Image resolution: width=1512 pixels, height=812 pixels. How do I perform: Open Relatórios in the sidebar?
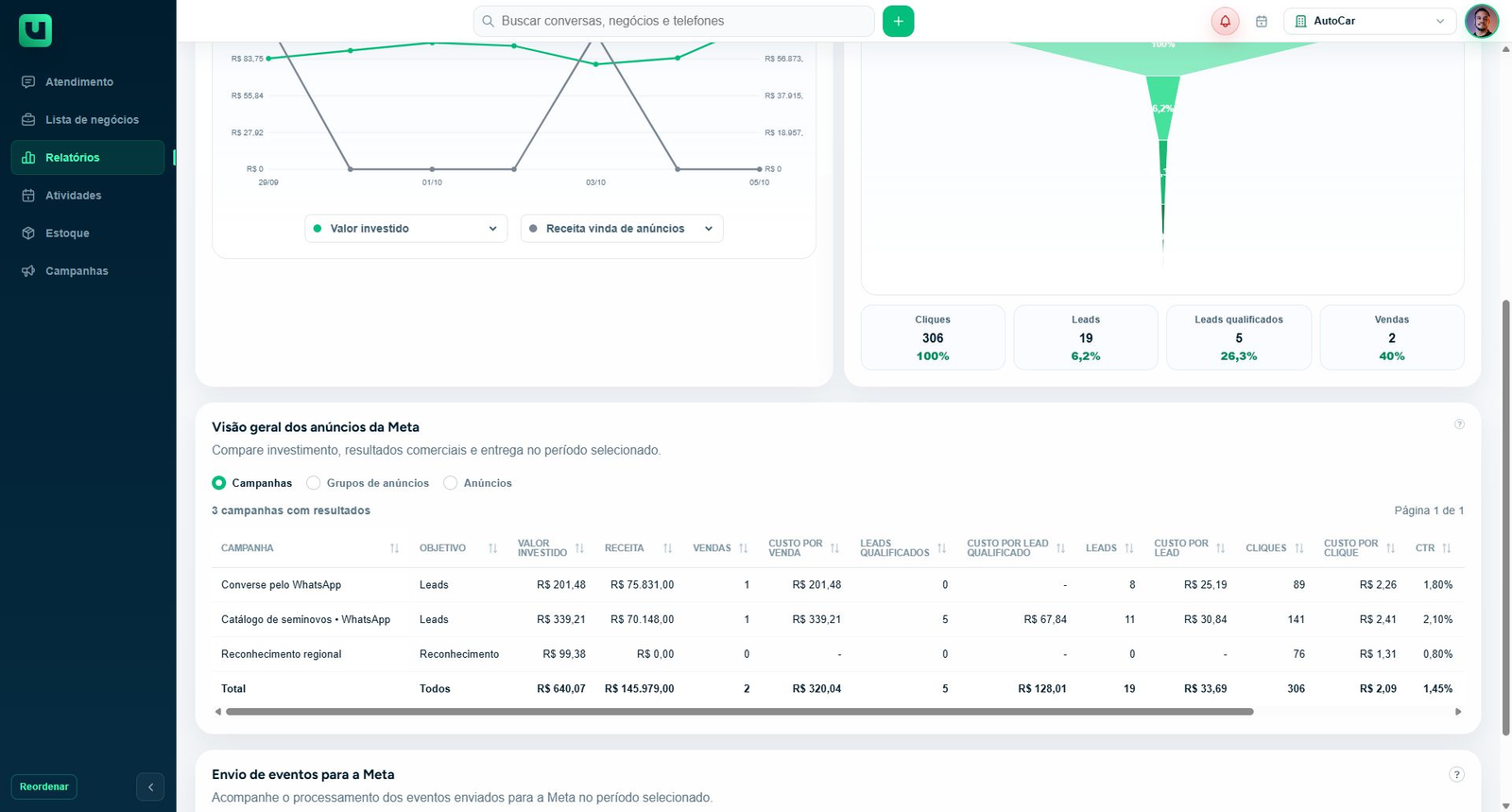coord(87,158)
